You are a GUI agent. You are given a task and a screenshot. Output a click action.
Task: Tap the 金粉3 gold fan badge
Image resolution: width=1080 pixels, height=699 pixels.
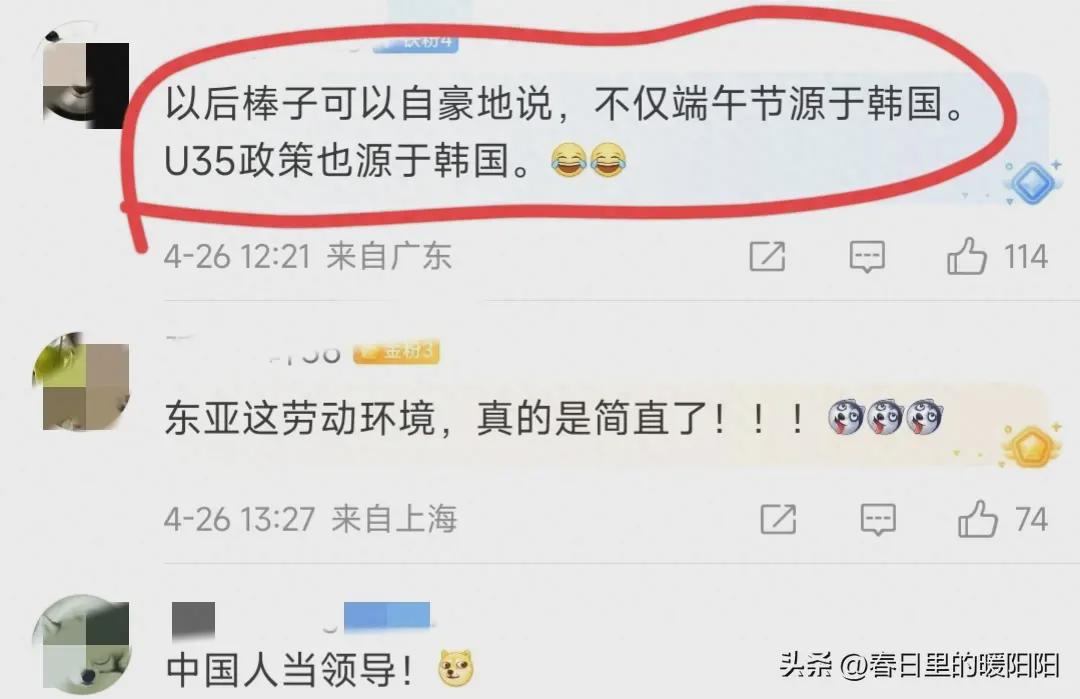[397, 352]
